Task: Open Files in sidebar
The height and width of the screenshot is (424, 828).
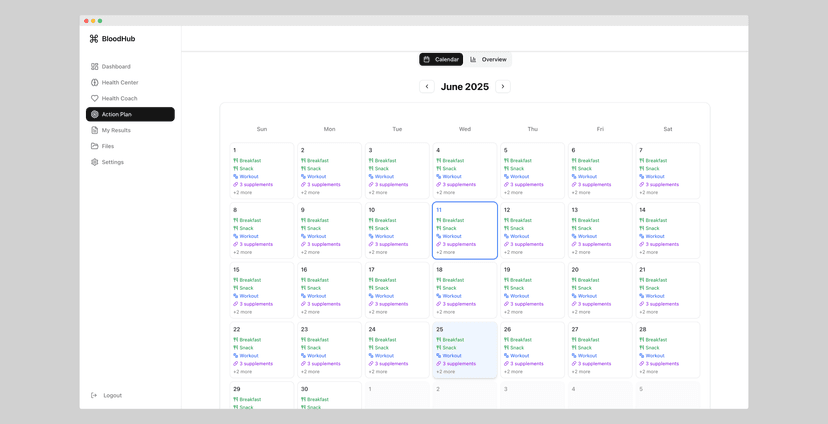Action: point(130,146)
